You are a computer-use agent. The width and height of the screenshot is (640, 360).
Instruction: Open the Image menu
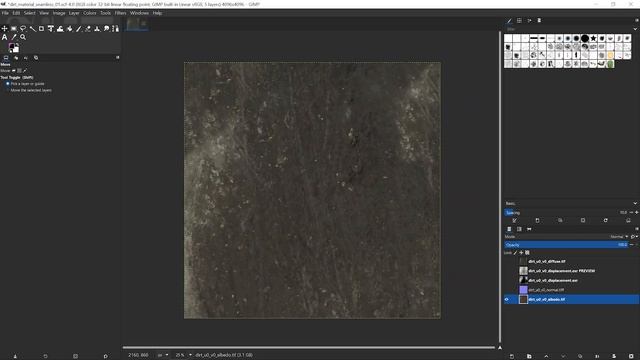tap(59, 13)
